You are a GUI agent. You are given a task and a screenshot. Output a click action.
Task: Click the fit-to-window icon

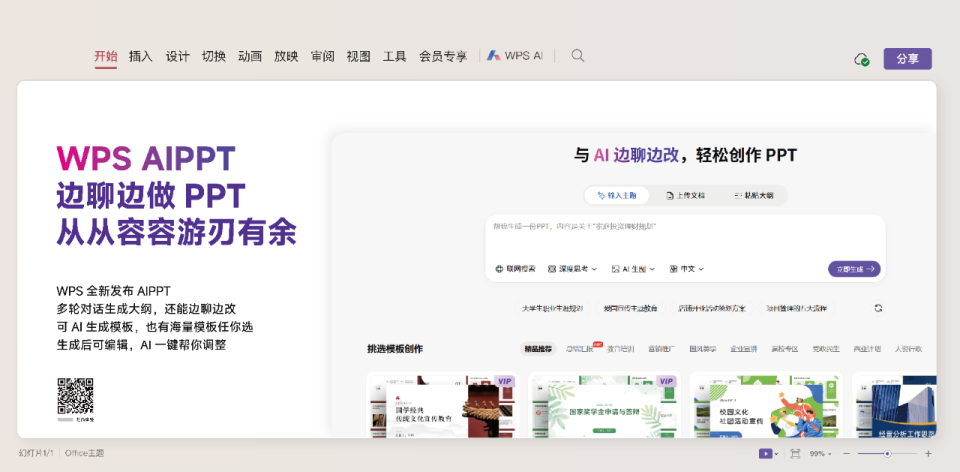[x=795, y=454]
